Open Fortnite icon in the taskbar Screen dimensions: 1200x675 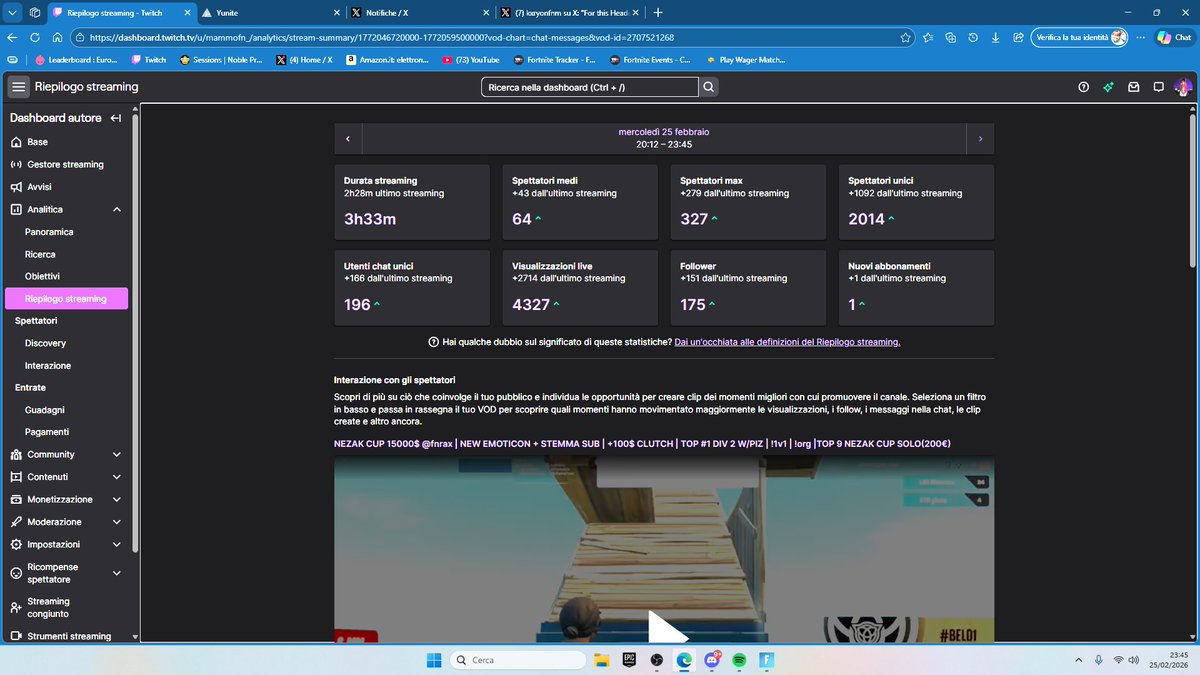coord(766,660)
